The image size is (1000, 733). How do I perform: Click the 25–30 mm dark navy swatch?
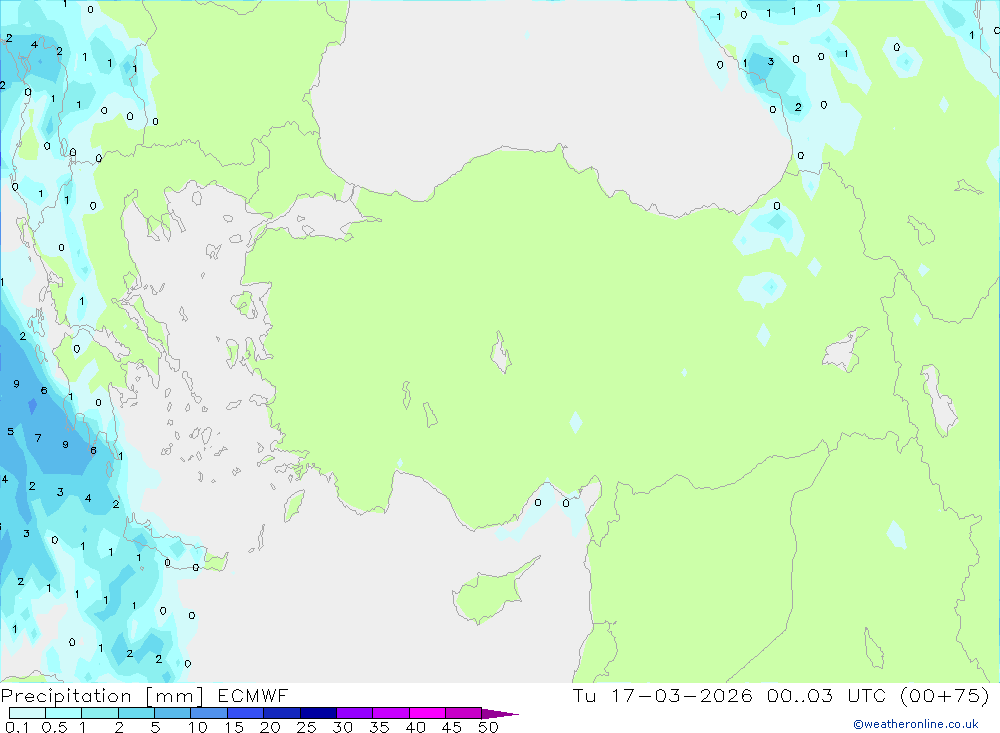click(x=318, y=713)
